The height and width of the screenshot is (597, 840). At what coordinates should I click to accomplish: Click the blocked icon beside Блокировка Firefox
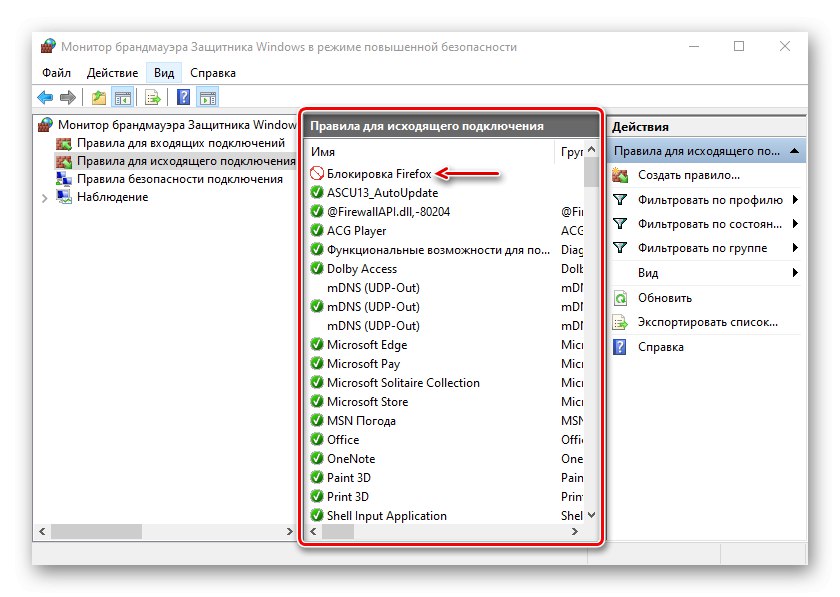pyautogui.click(x=317, y=173)
